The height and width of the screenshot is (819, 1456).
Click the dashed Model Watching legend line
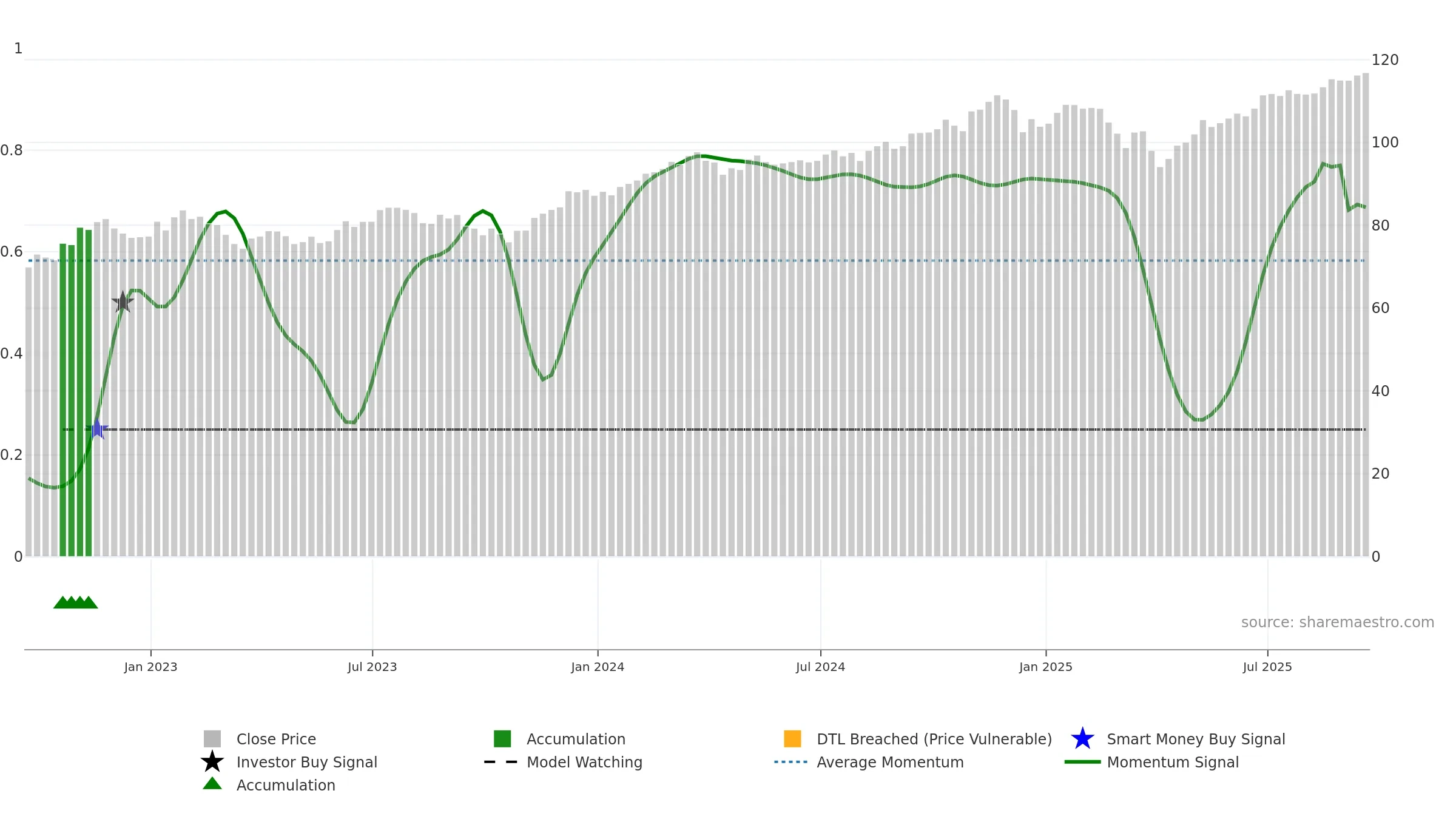click(501, 762)
